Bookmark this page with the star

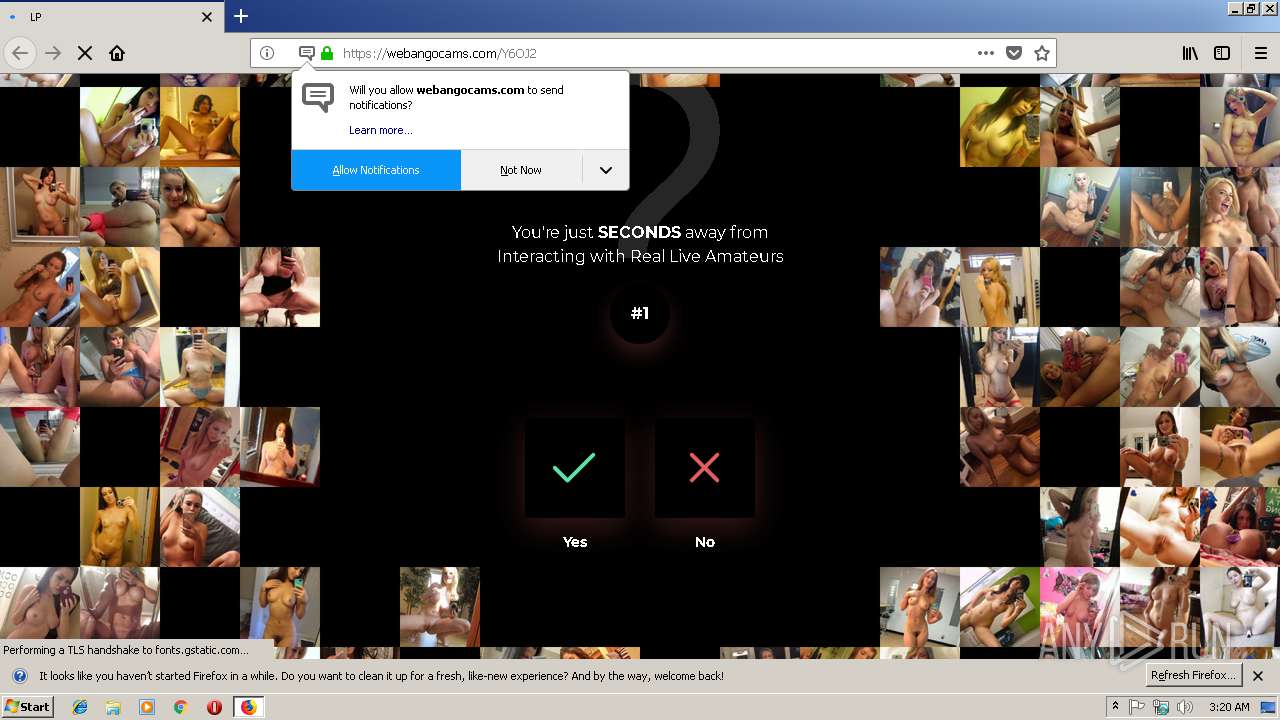coord(1042,53)
